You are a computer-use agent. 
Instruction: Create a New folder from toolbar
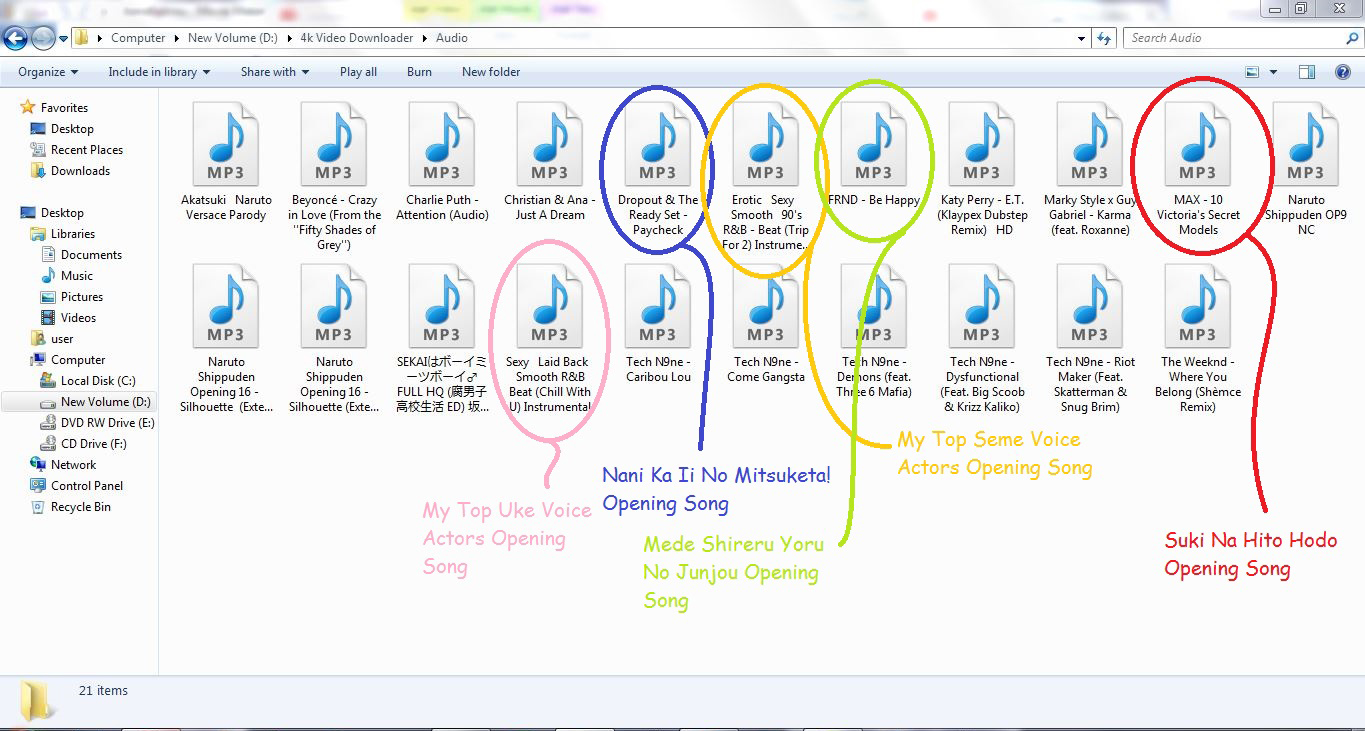[x=491, y=72]
